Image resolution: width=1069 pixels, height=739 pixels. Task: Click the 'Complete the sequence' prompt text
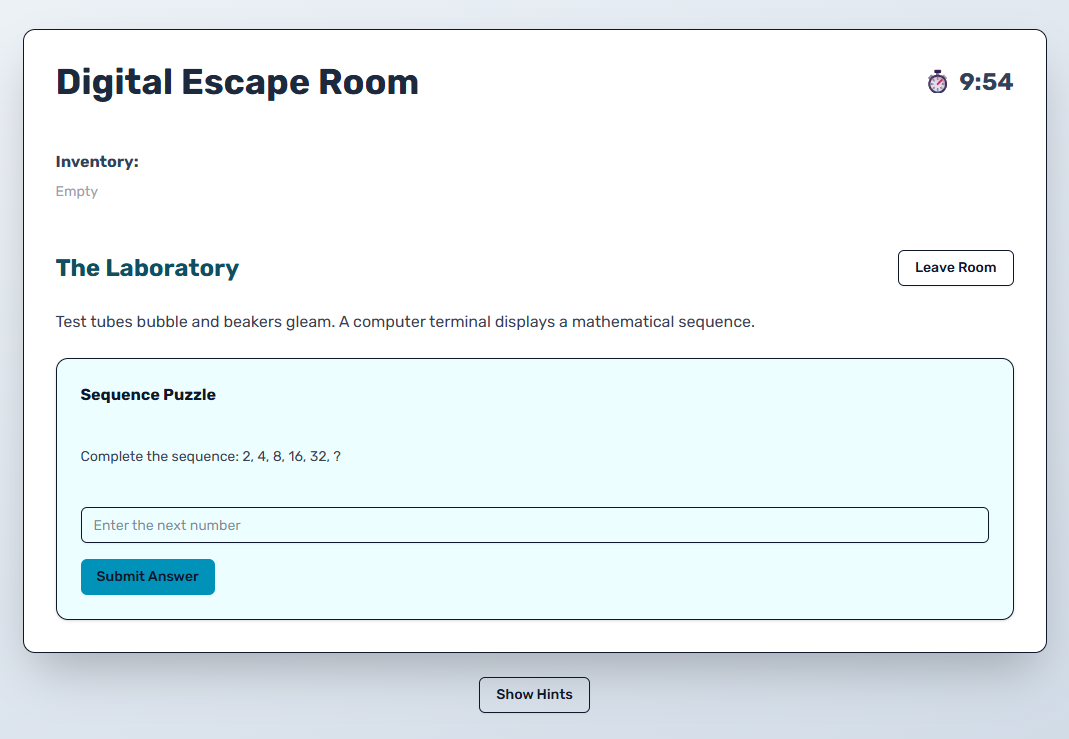tap(160, 456)
